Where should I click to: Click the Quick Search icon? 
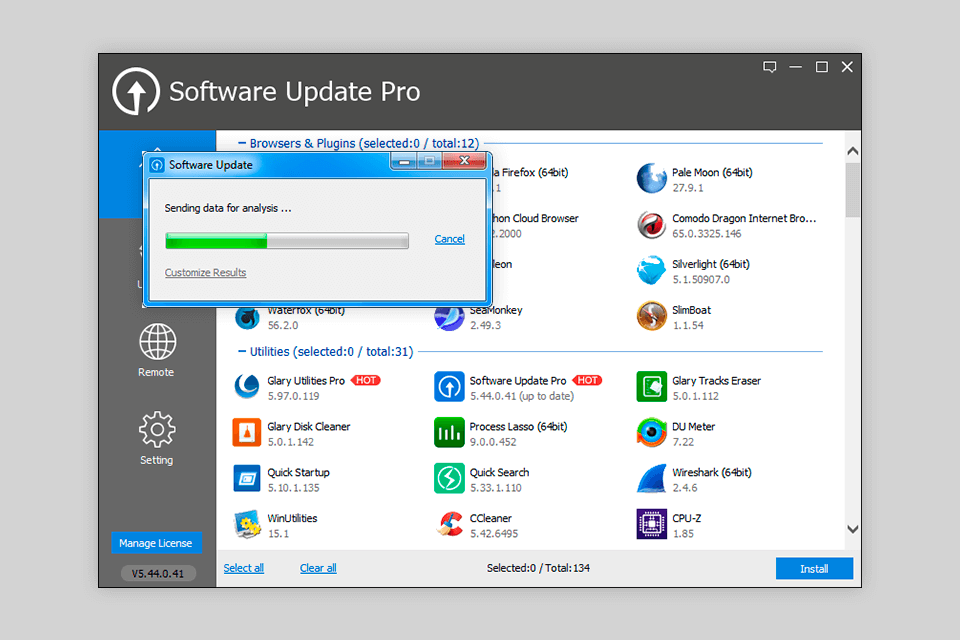[449, 479]
